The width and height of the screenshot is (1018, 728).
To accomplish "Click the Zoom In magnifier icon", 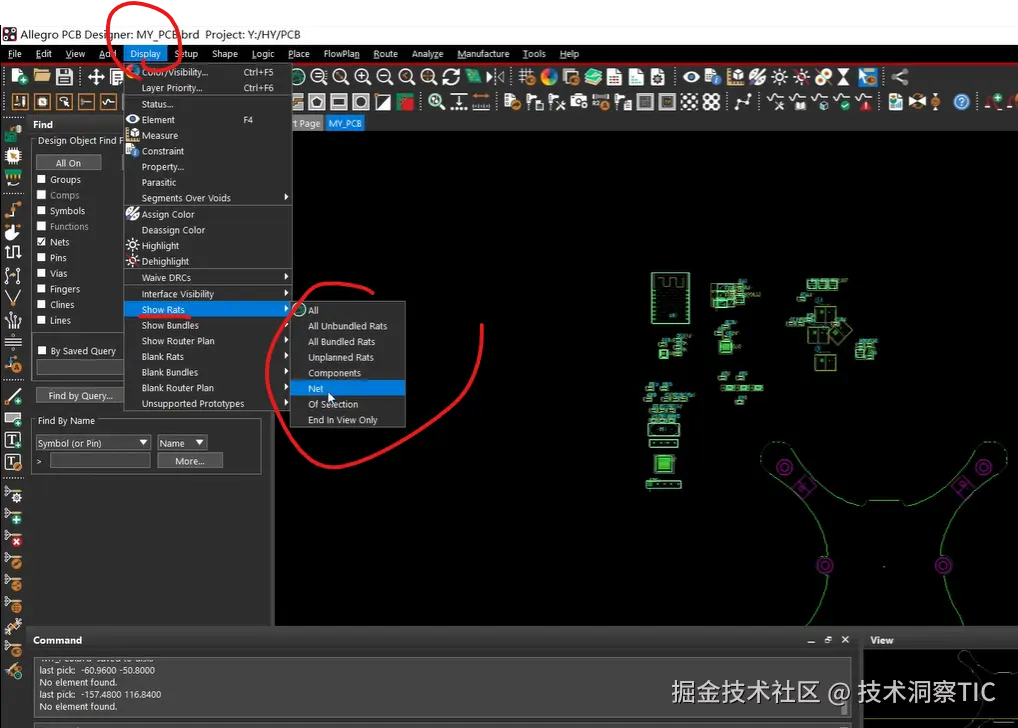I will (x=363, y=77).
